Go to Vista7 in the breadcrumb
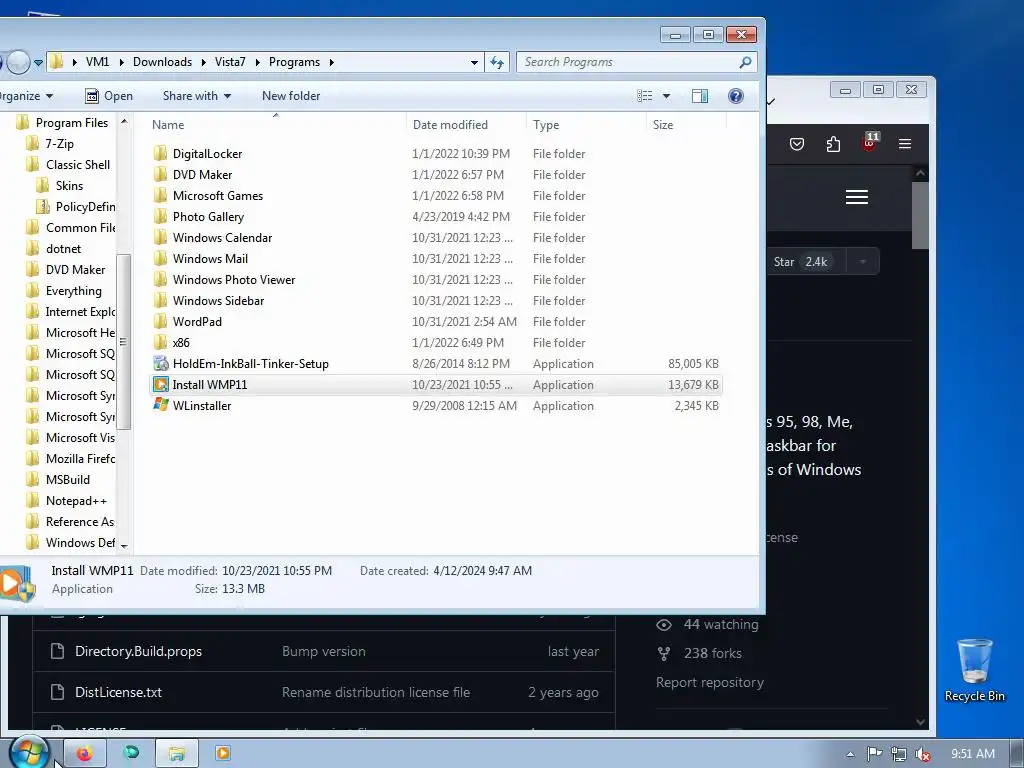The width and height of the screenshot is (1024, 768). click(230, 62)
